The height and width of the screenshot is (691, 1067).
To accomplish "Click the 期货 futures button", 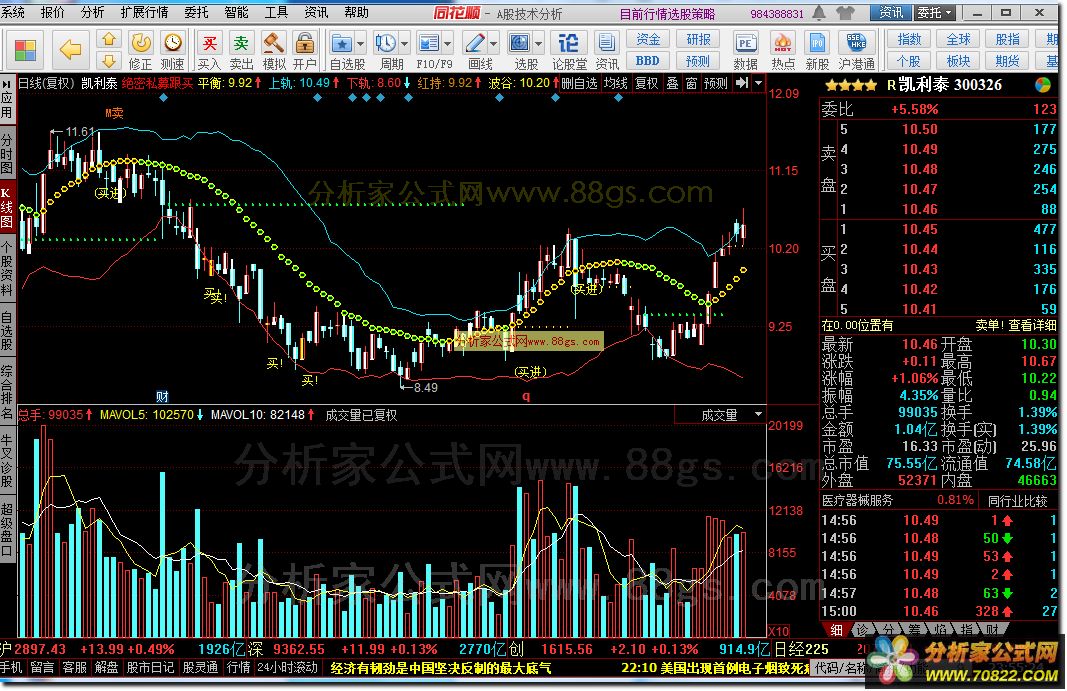I will pos(1007,61).
